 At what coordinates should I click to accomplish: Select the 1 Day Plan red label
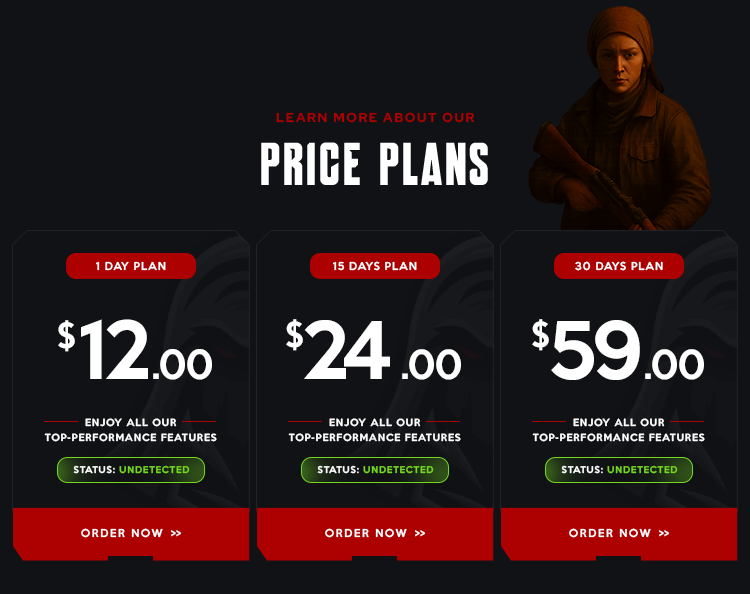click(131, 266)
